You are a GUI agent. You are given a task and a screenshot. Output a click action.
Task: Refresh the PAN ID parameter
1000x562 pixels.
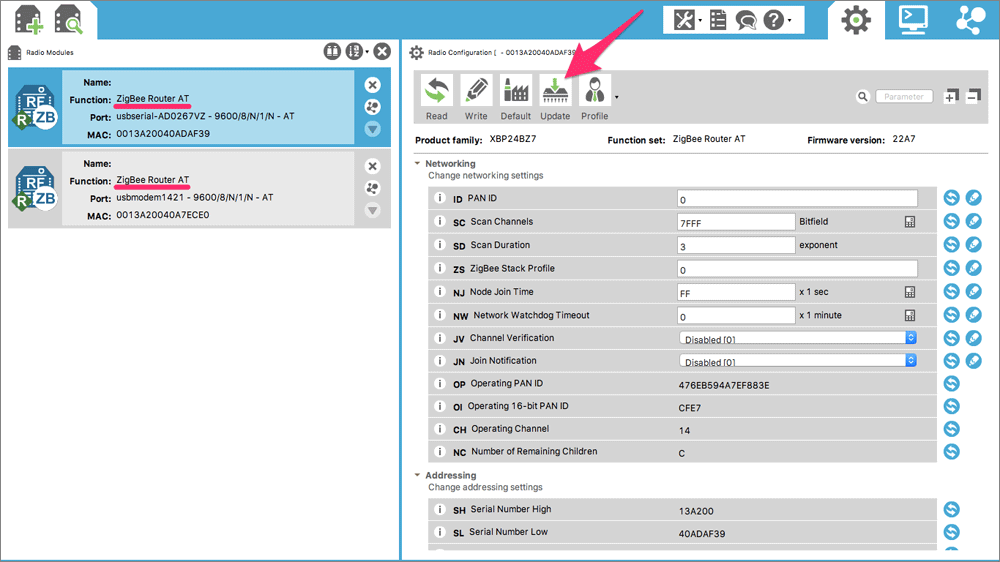(x=952, y=198)
